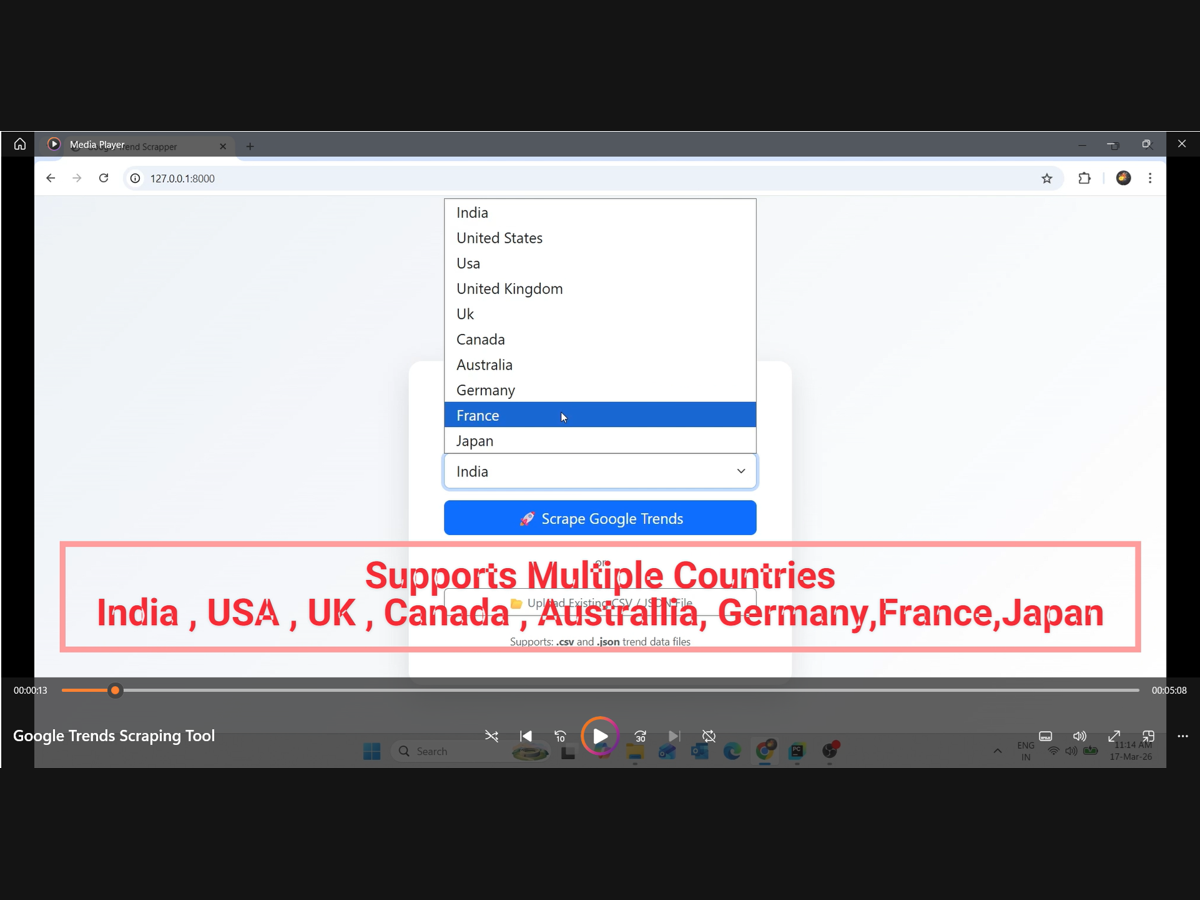Pick Germany from the dropdown options
Image resolution: width=1200 pixels, height=900 pixels.
600,390
